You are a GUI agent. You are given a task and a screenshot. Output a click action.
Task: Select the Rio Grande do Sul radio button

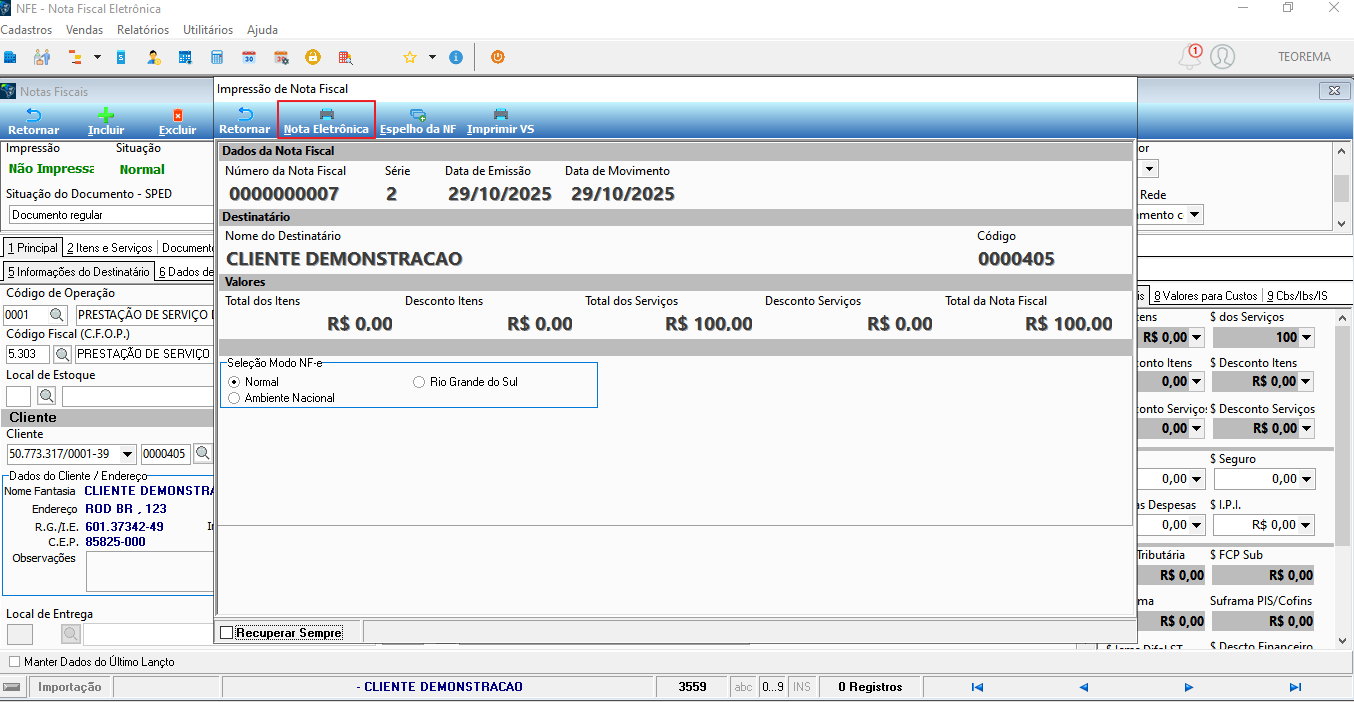(419, 382)
